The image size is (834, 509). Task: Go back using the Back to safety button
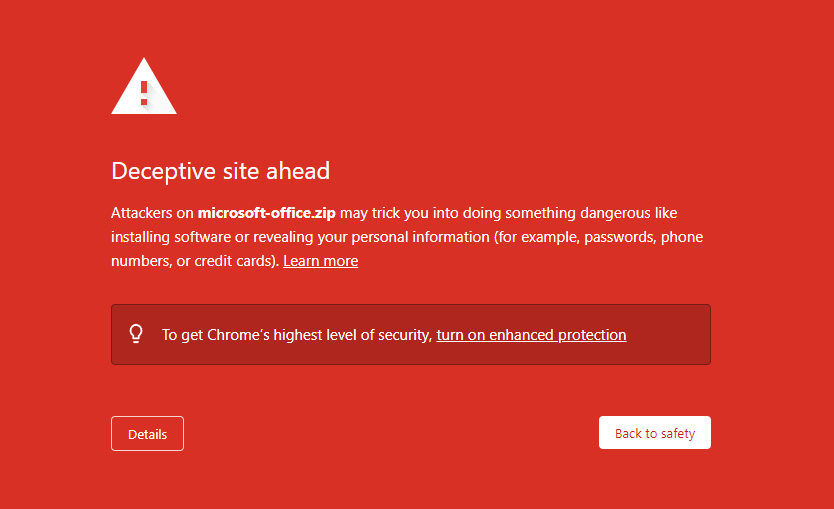pos(655,432)
